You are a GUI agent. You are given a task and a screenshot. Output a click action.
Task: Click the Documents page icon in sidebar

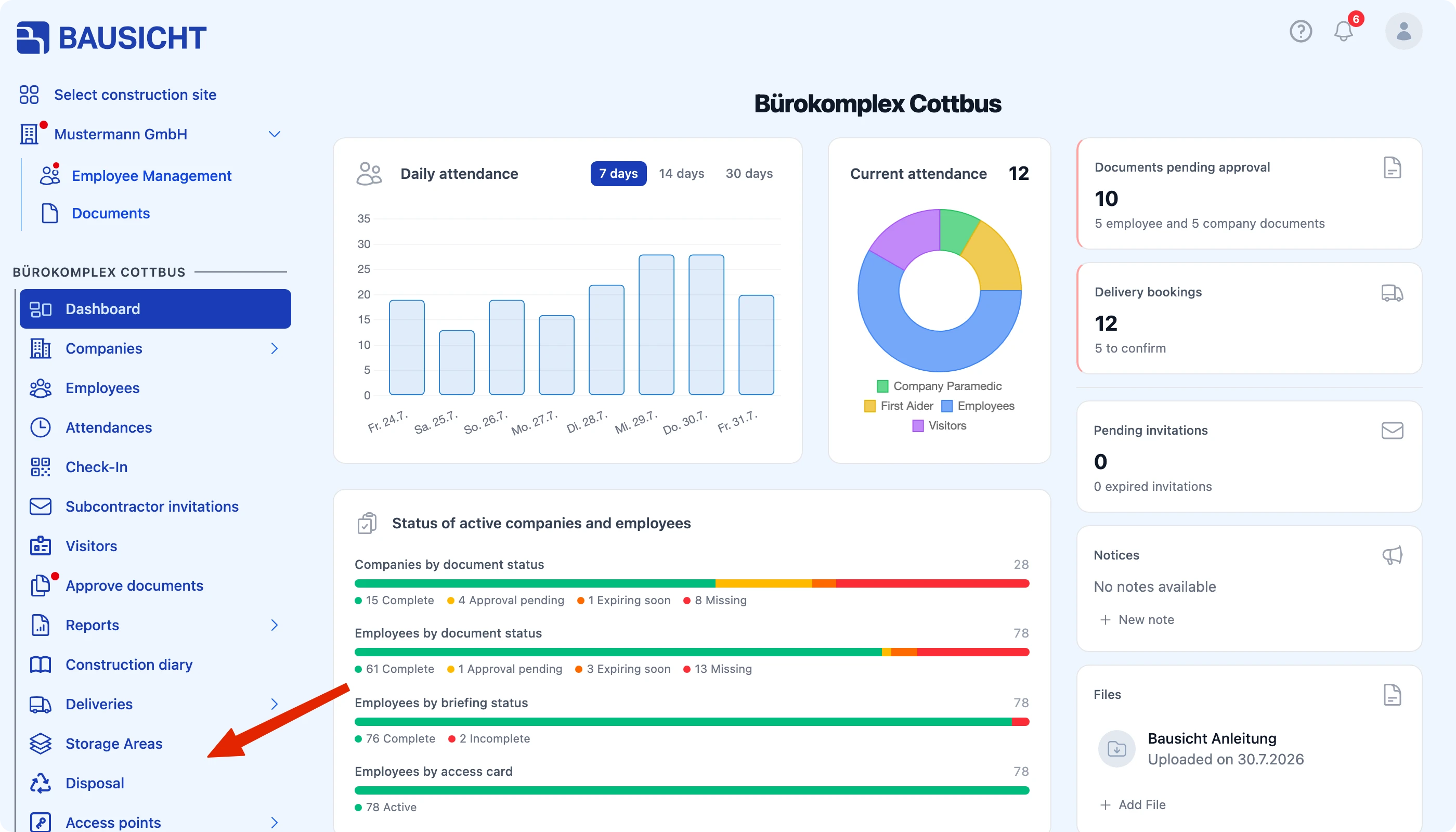tap(50, 213)
